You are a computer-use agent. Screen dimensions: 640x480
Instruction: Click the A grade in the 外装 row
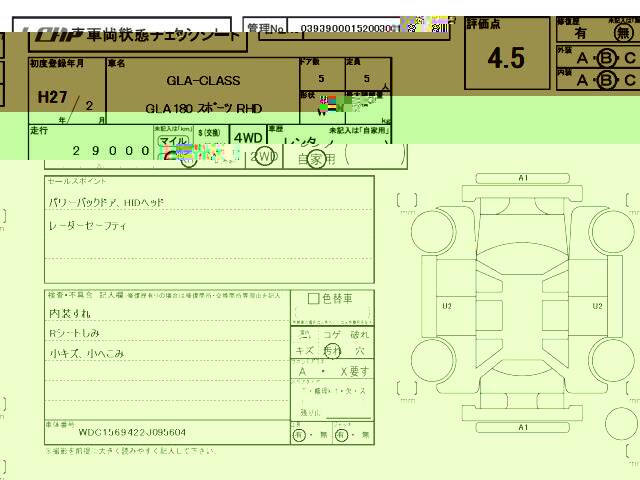[x=582, y=59]
